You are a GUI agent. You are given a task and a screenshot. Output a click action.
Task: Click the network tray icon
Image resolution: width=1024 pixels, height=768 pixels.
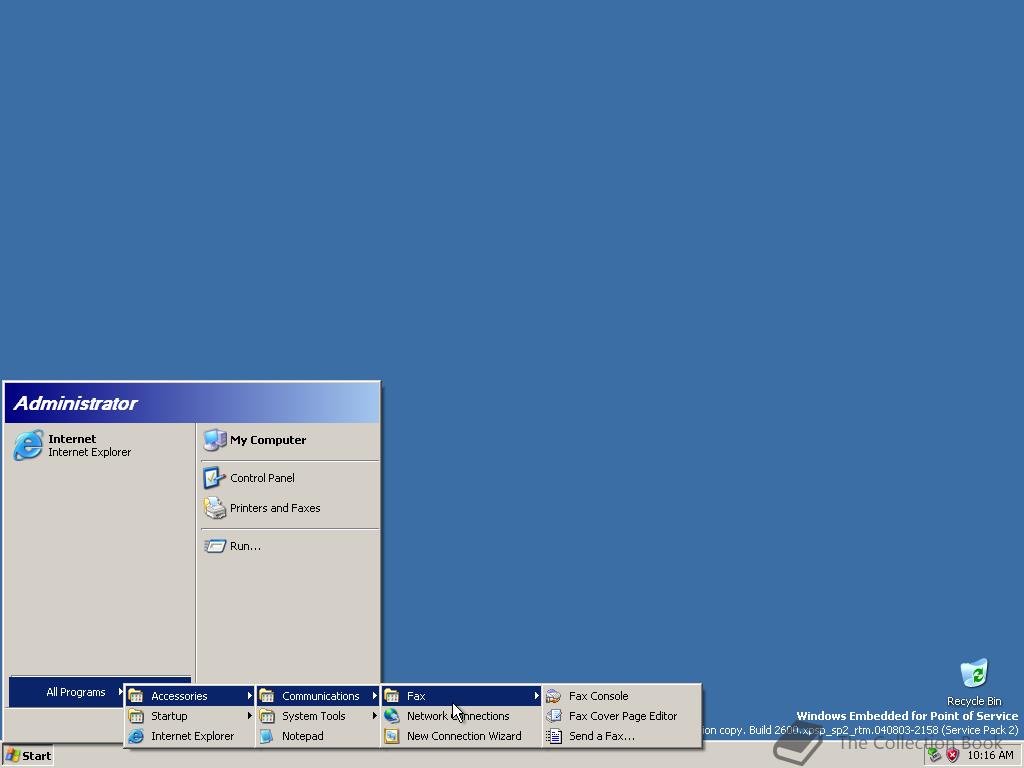point(935,756)
